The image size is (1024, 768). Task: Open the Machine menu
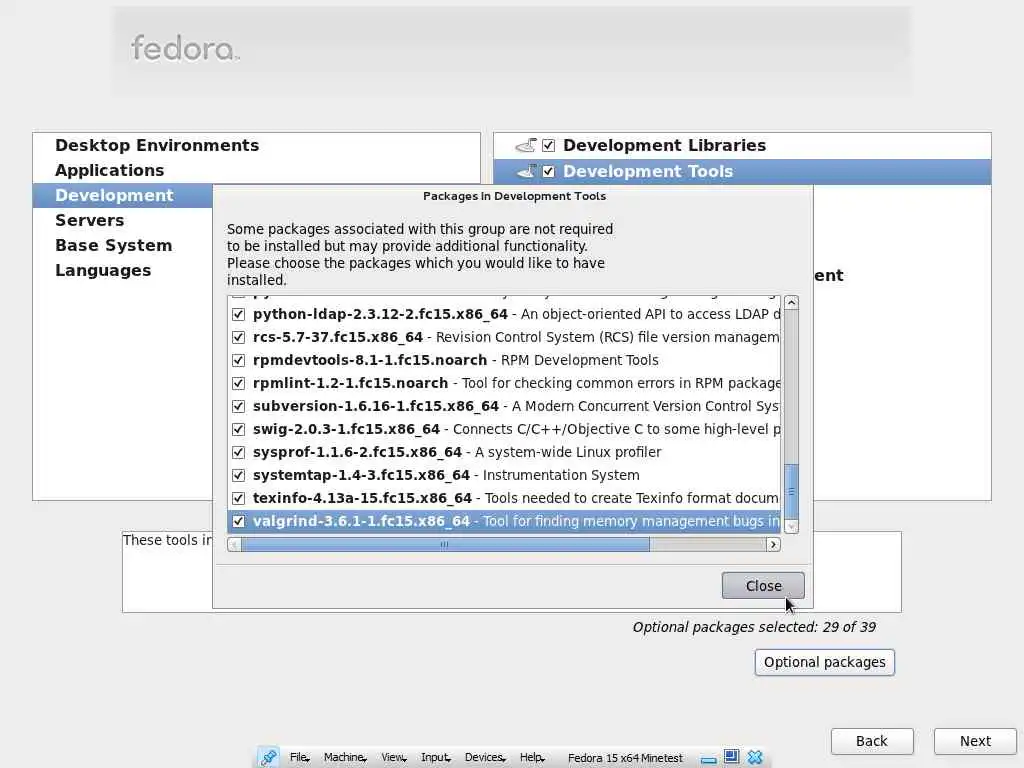tap(345, 758)
